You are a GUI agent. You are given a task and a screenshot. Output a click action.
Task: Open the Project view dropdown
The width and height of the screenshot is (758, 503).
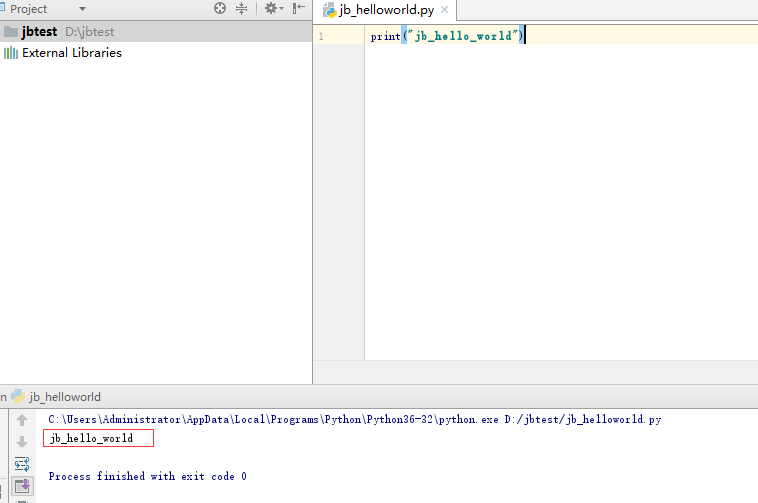tap(83, 9)
